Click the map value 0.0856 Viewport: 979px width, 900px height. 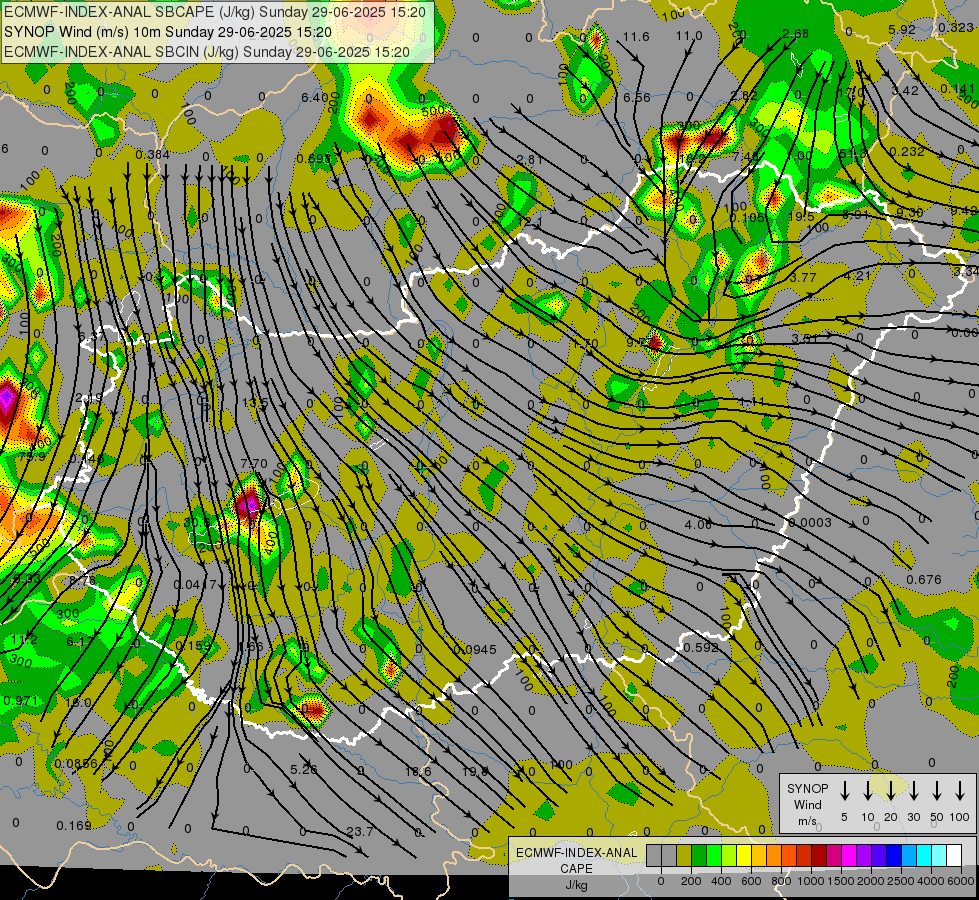pos(76,763)
